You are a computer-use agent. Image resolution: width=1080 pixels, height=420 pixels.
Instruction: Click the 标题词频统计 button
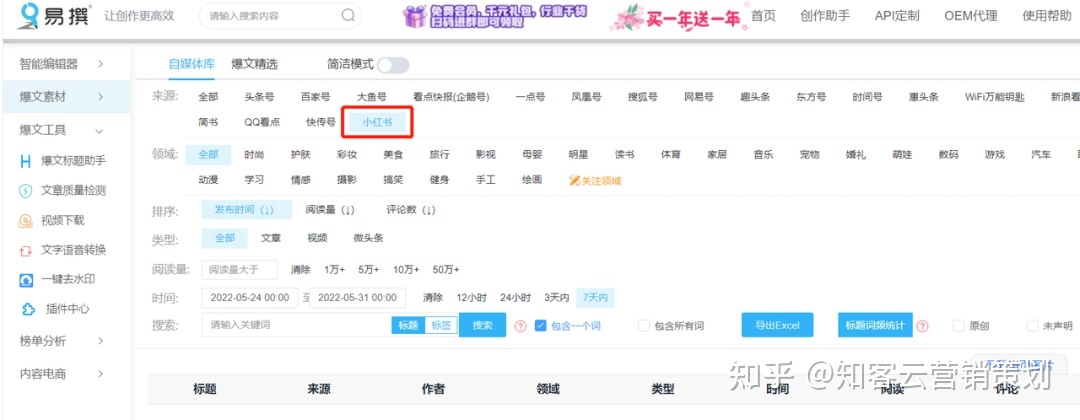[875, 325]
